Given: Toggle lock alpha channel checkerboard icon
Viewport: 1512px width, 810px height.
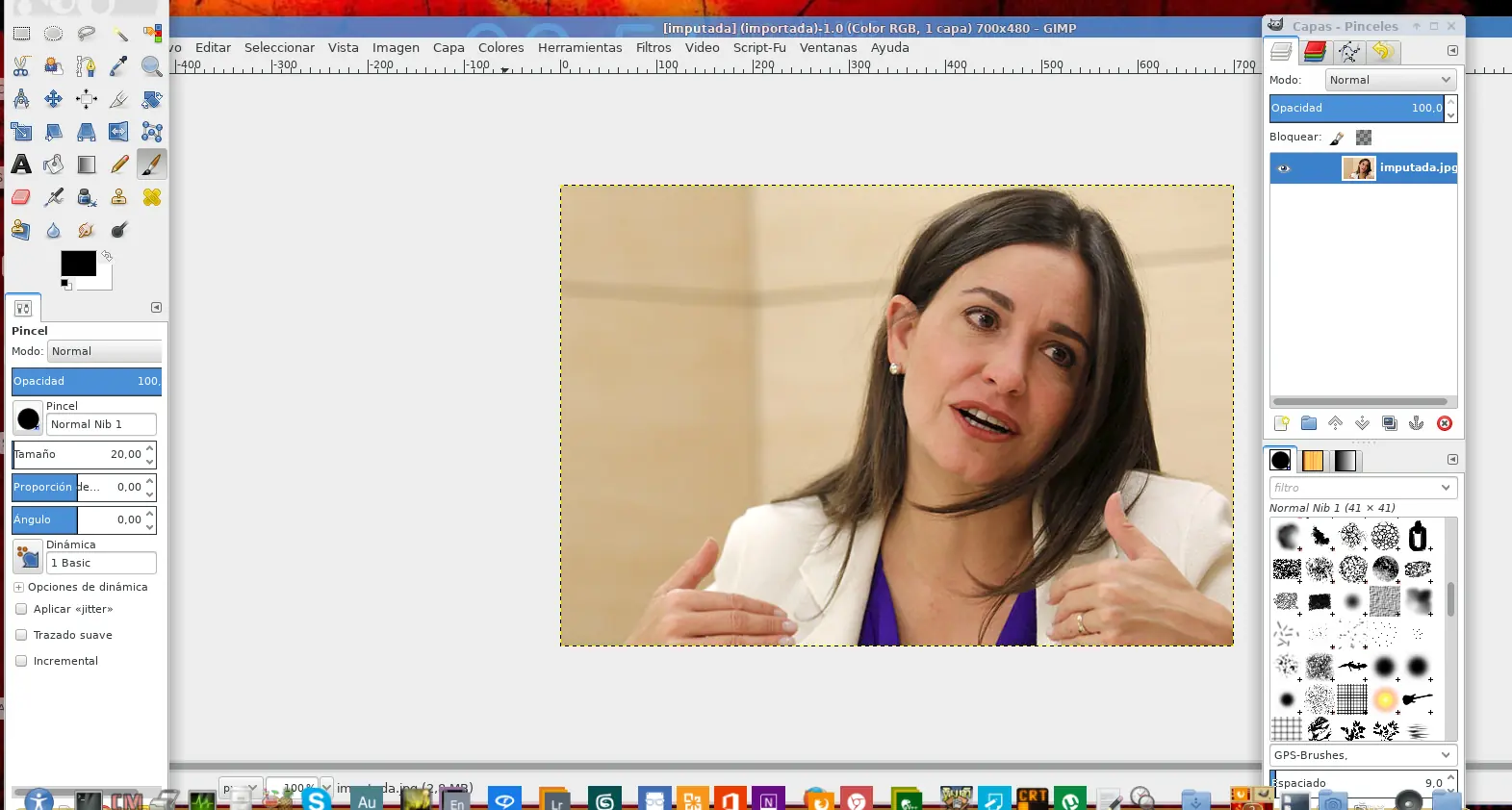Looking at the screenshot, I should pyautogui.click(x=1364, y=138).
